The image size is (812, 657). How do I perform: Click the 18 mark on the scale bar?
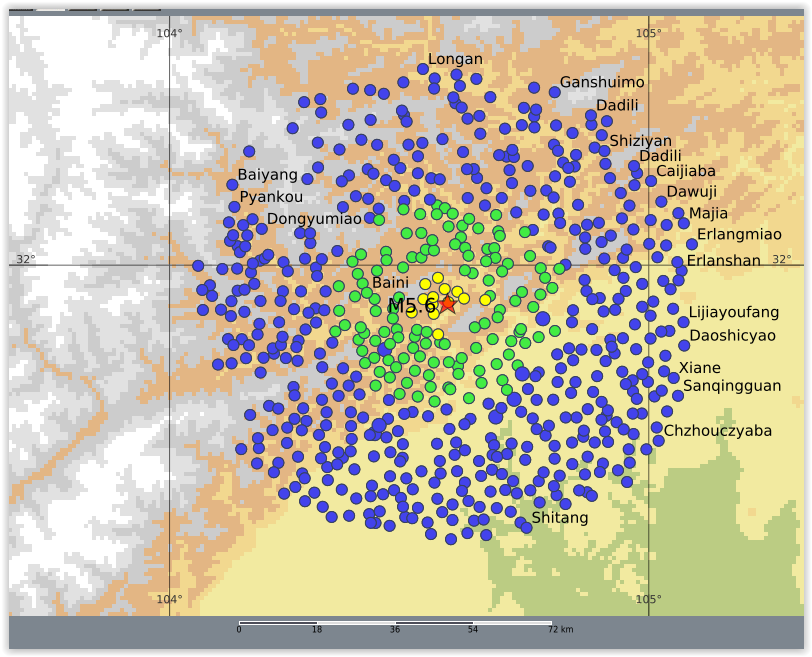(x=317, y=630)
